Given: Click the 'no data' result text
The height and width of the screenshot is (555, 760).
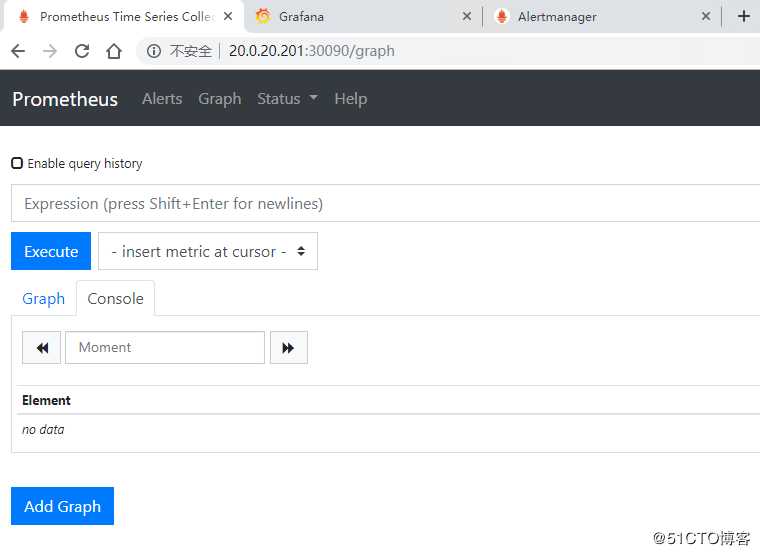Looking at the screenshot, I should tap(43, 429).
